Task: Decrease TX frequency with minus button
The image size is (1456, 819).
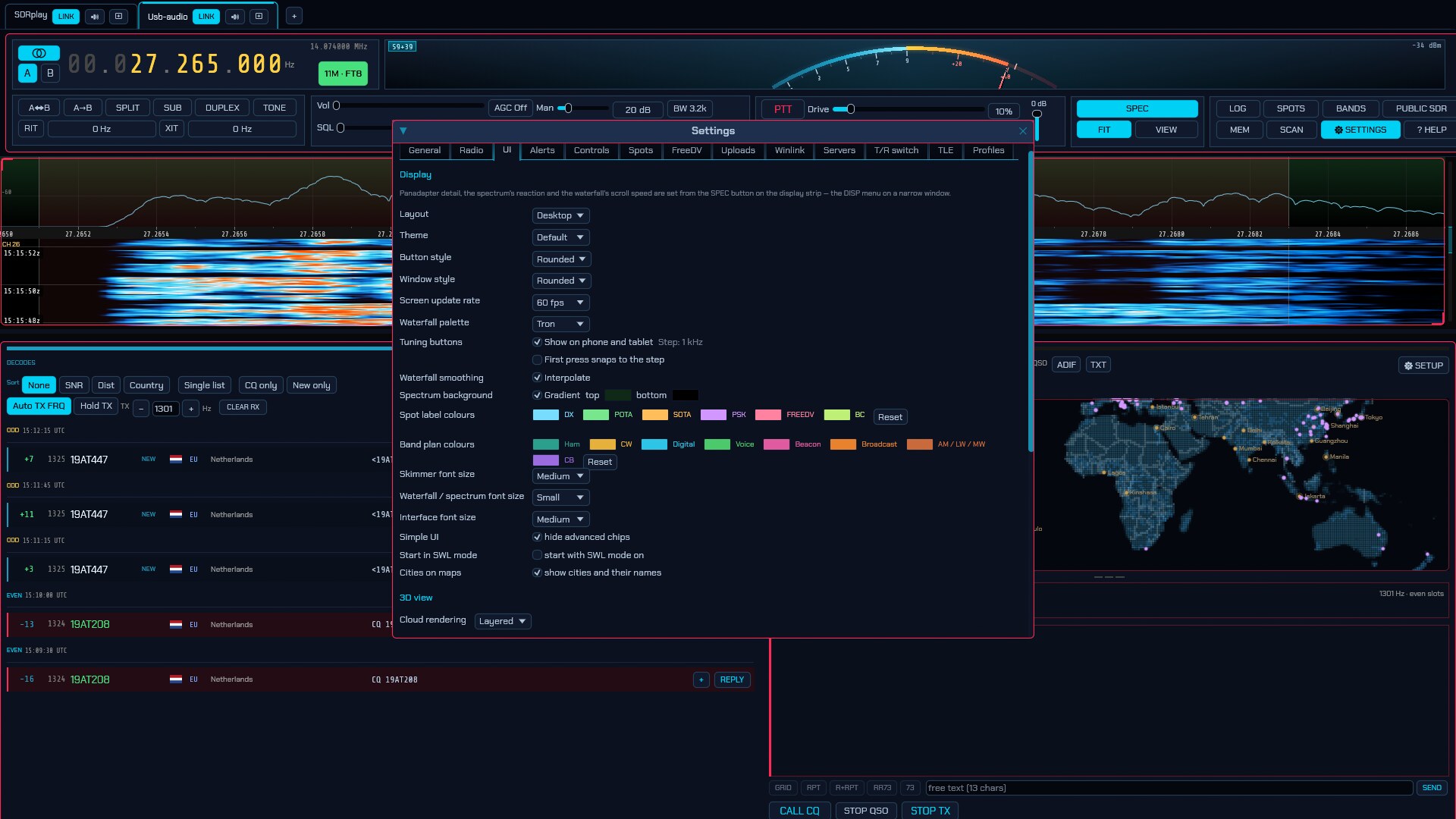Action: click(x=141, y=409)
